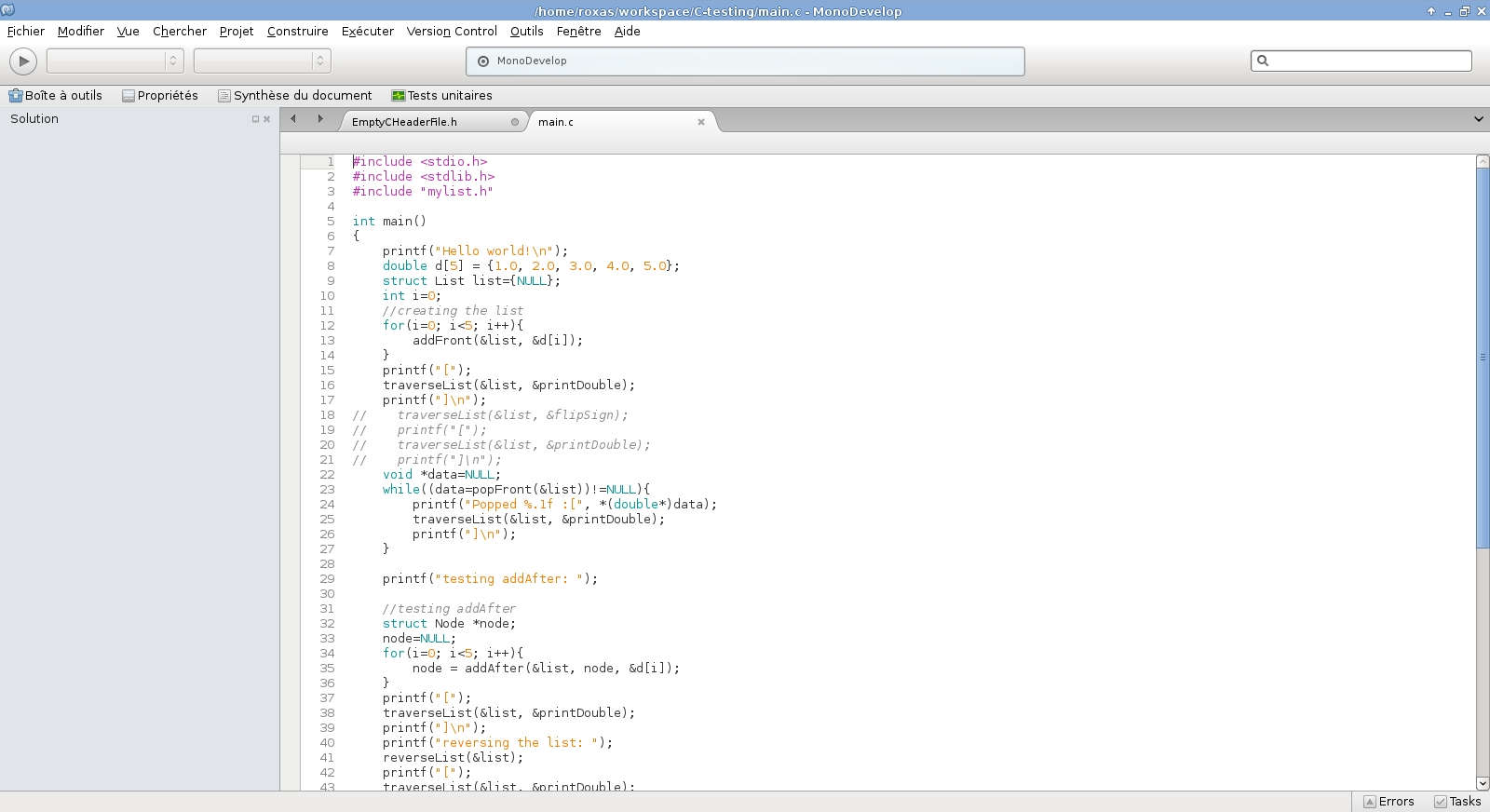Open the Fichier menu
Viewport: 1490px width, 812px height.
click(26, 31)
